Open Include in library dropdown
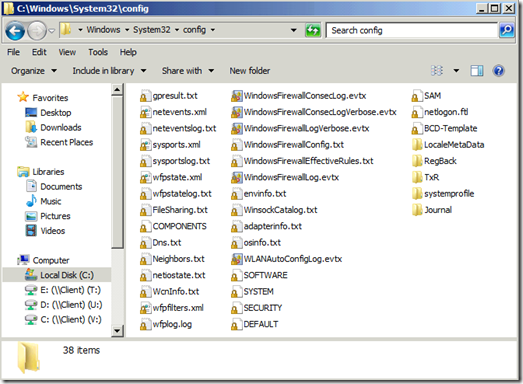523x384 pixels. 109,71
